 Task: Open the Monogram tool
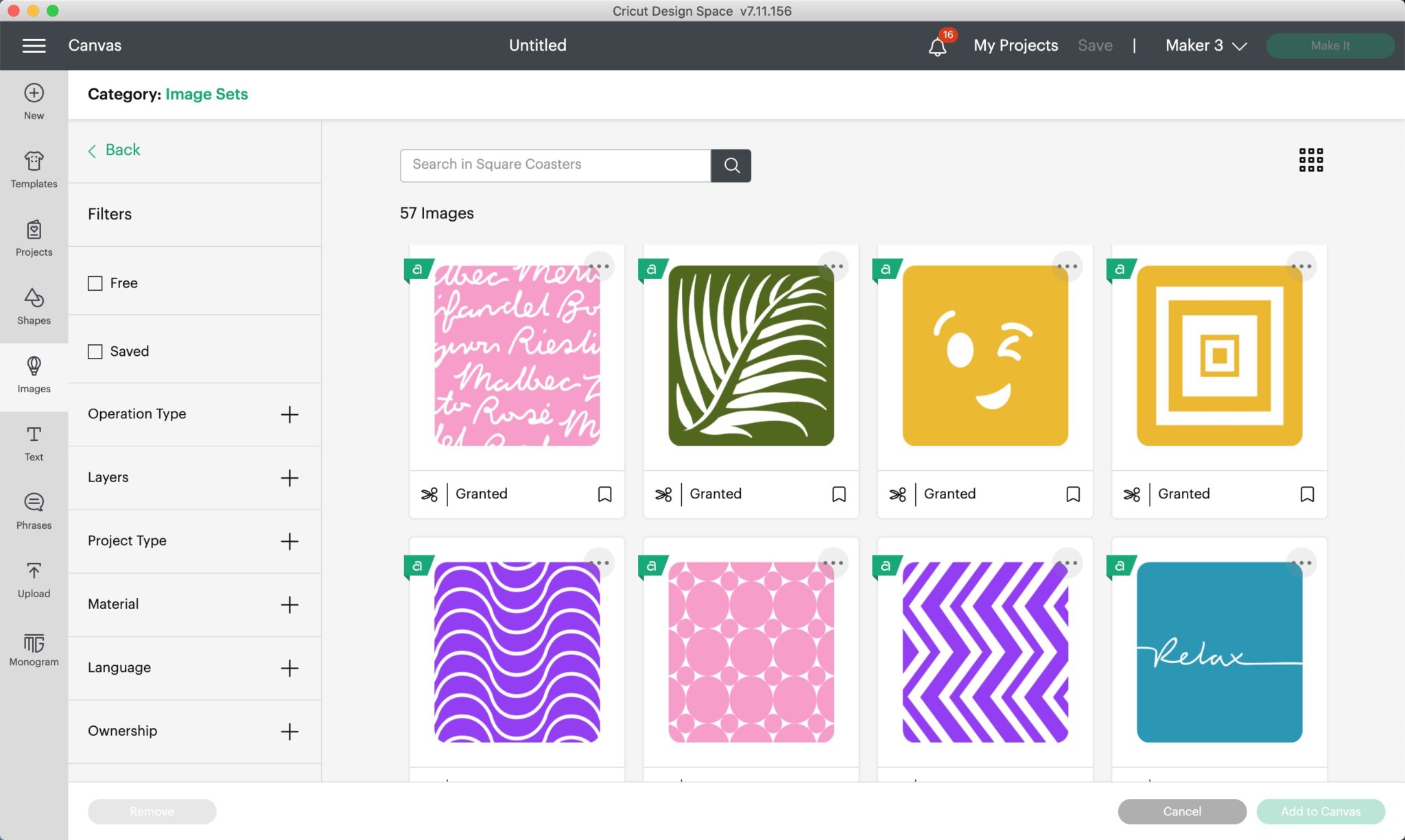(34, 649)
